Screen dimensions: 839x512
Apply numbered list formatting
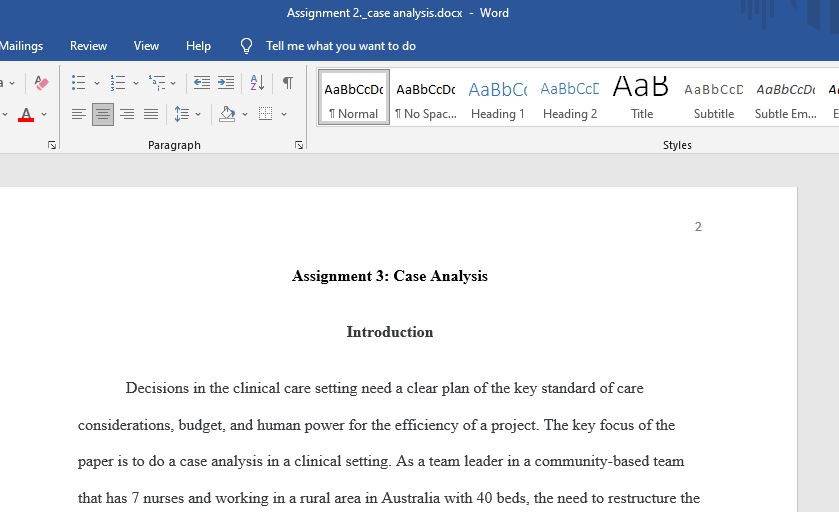point(118,83)
